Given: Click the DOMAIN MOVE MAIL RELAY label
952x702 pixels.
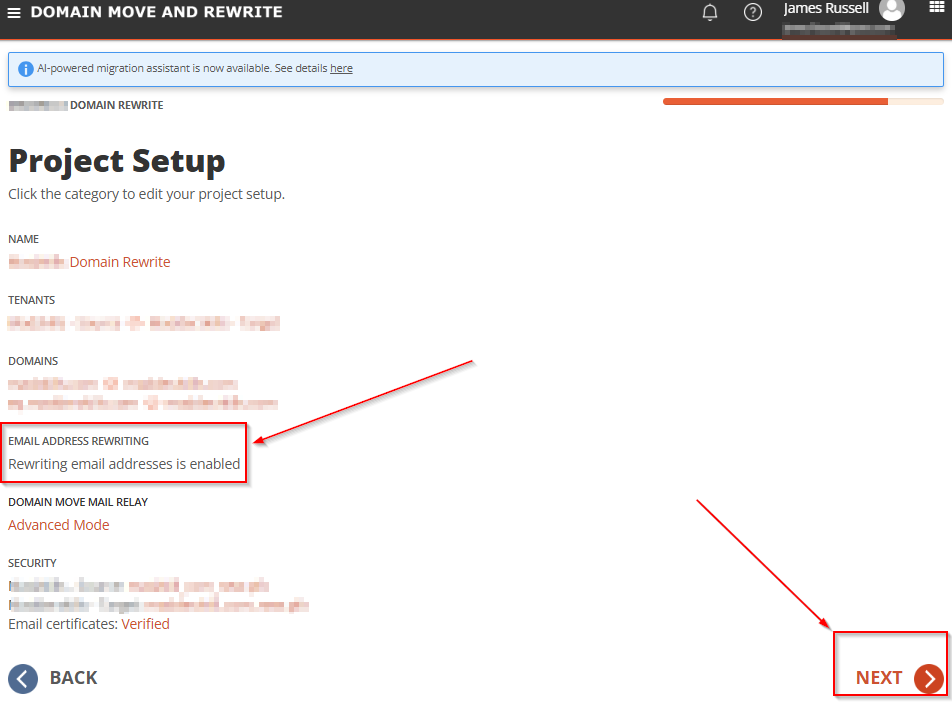Looking at the screenshot, I should click(78, 502).
